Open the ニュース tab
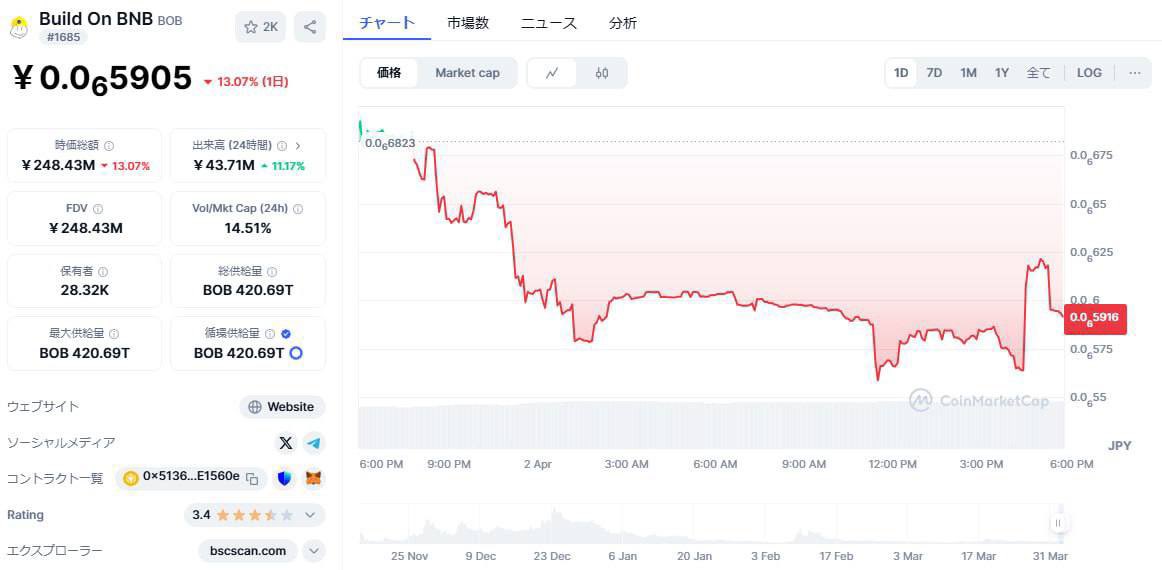Image resolution: width=1162 pixels, height=570 pixels. click(548, 23)
